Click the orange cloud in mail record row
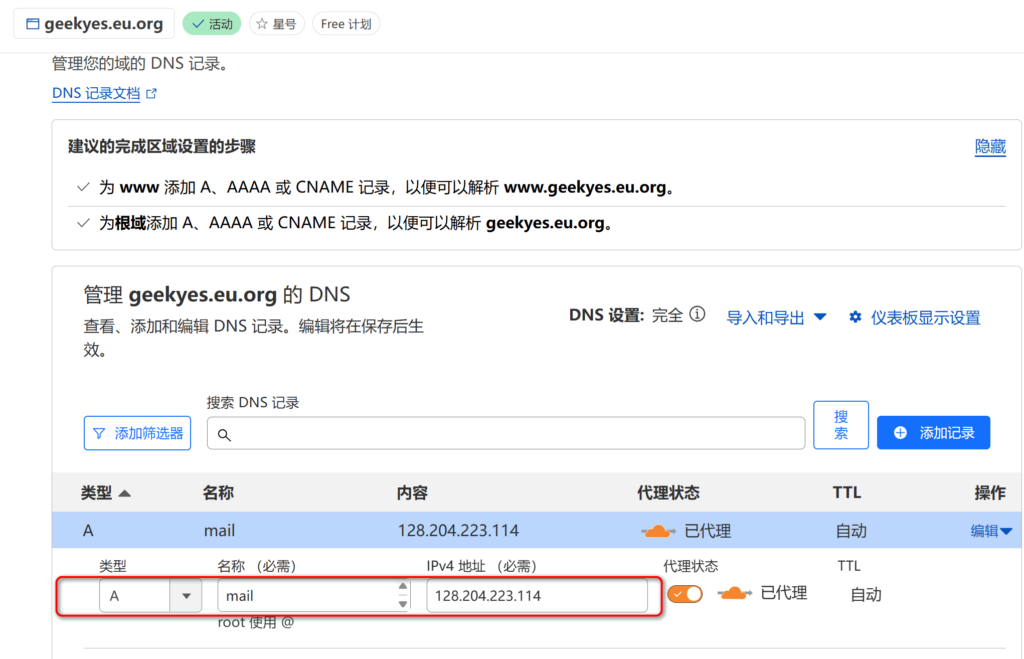1024x659 pixels. (x=658, y=531)
